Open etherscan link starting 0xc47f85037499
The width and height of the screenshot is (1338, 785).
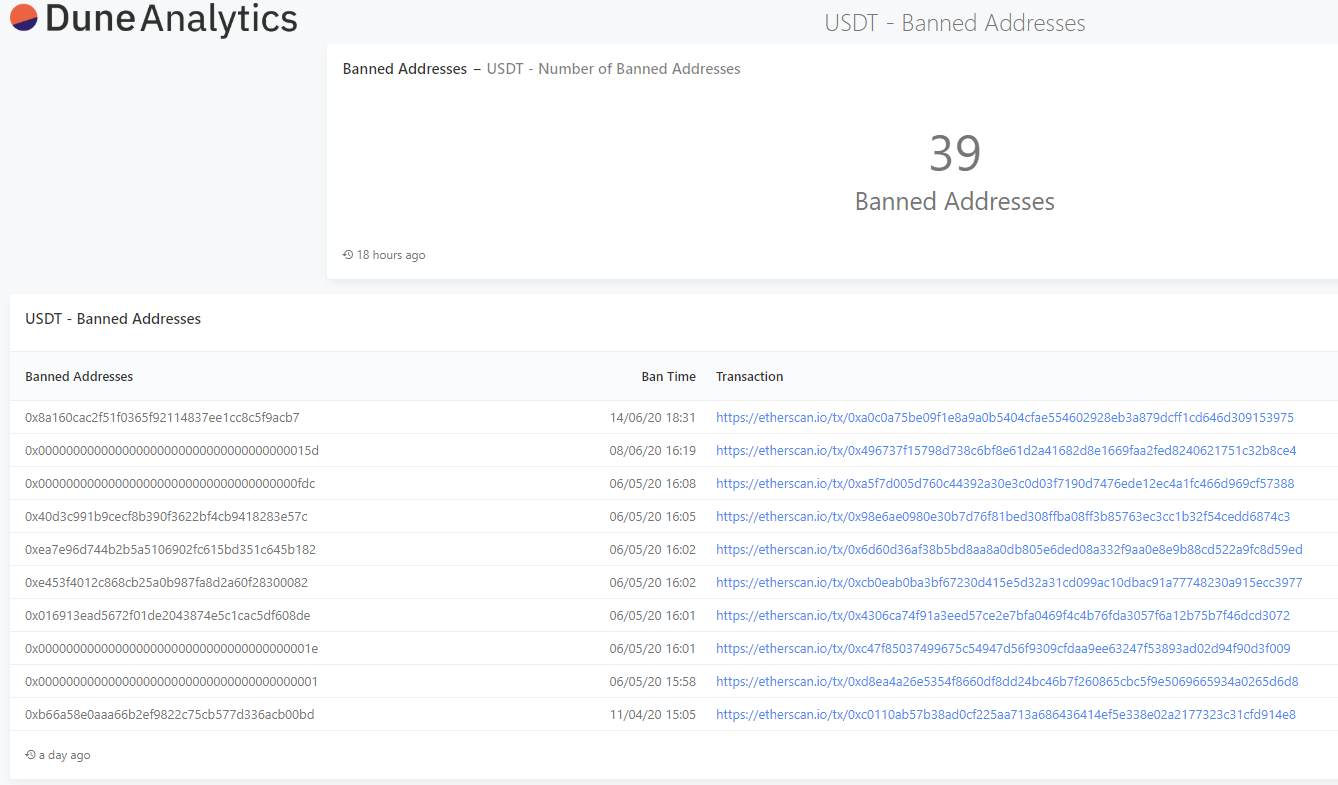(x=1003, y=649)
